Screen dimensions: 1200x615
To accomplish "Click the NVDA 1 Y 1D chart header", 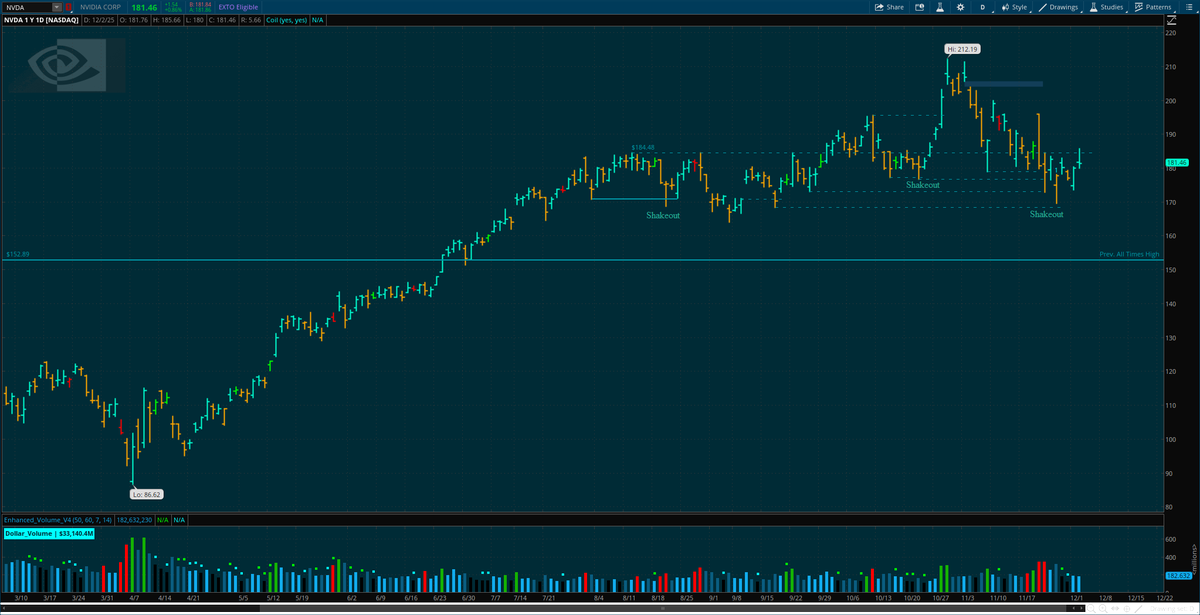I will point(42,19).
